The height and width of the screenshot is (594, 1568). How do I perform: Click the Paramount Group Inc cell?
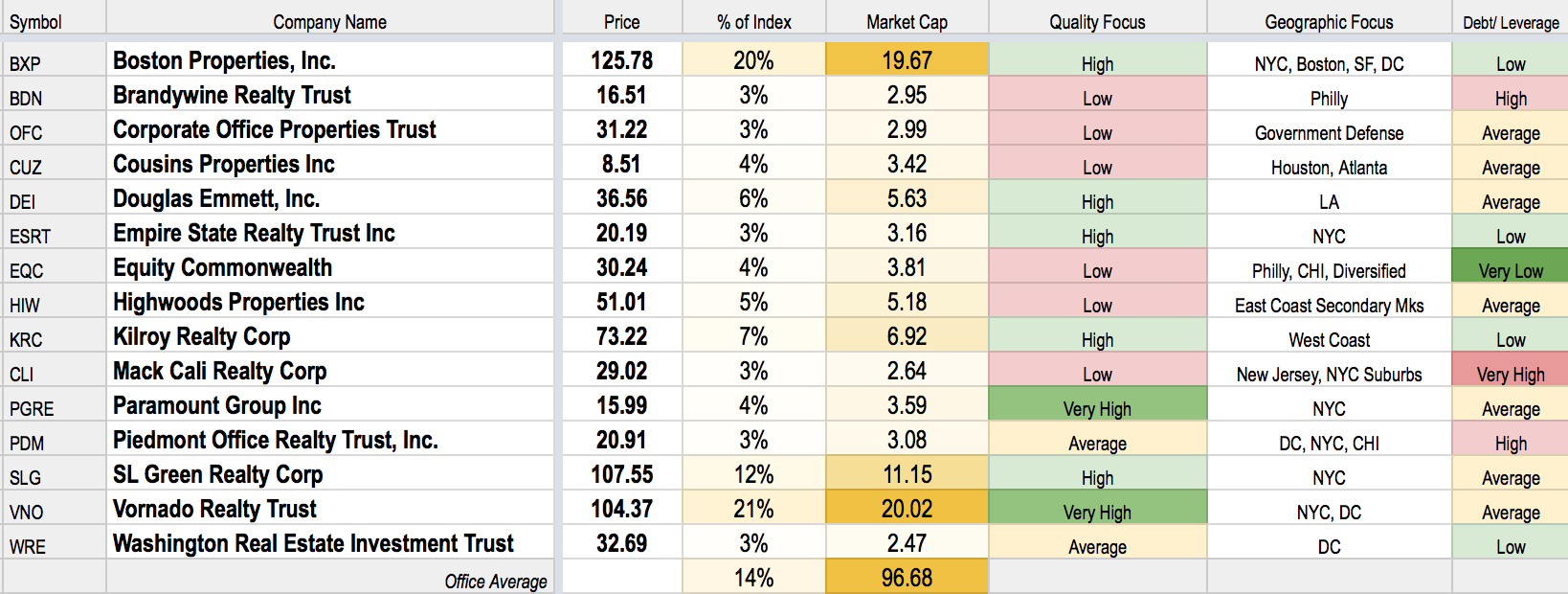point(330,404)
